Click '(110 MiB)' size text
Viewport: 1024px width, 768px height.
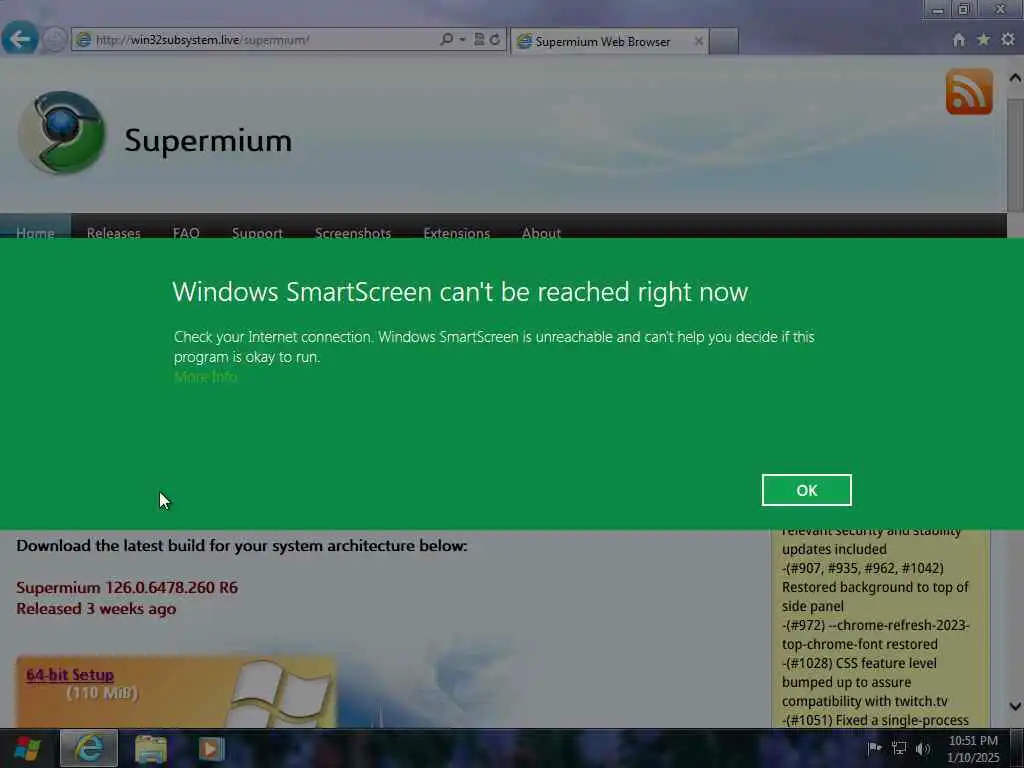[x=102, y=693]
